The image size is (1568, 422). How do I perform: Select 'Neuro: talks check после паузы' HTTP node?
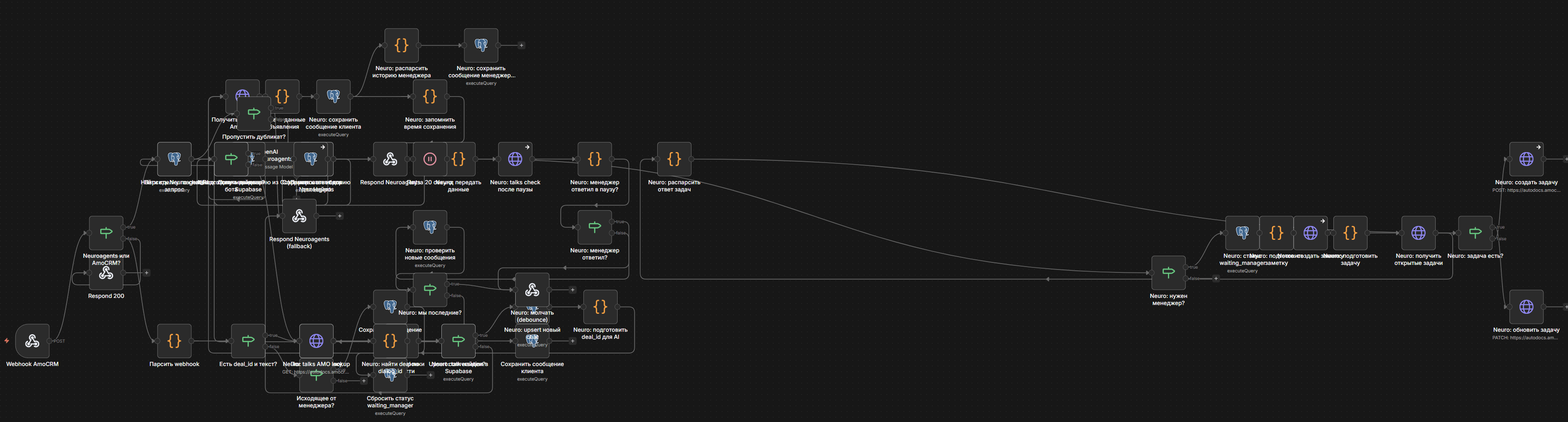coord(515,159)
